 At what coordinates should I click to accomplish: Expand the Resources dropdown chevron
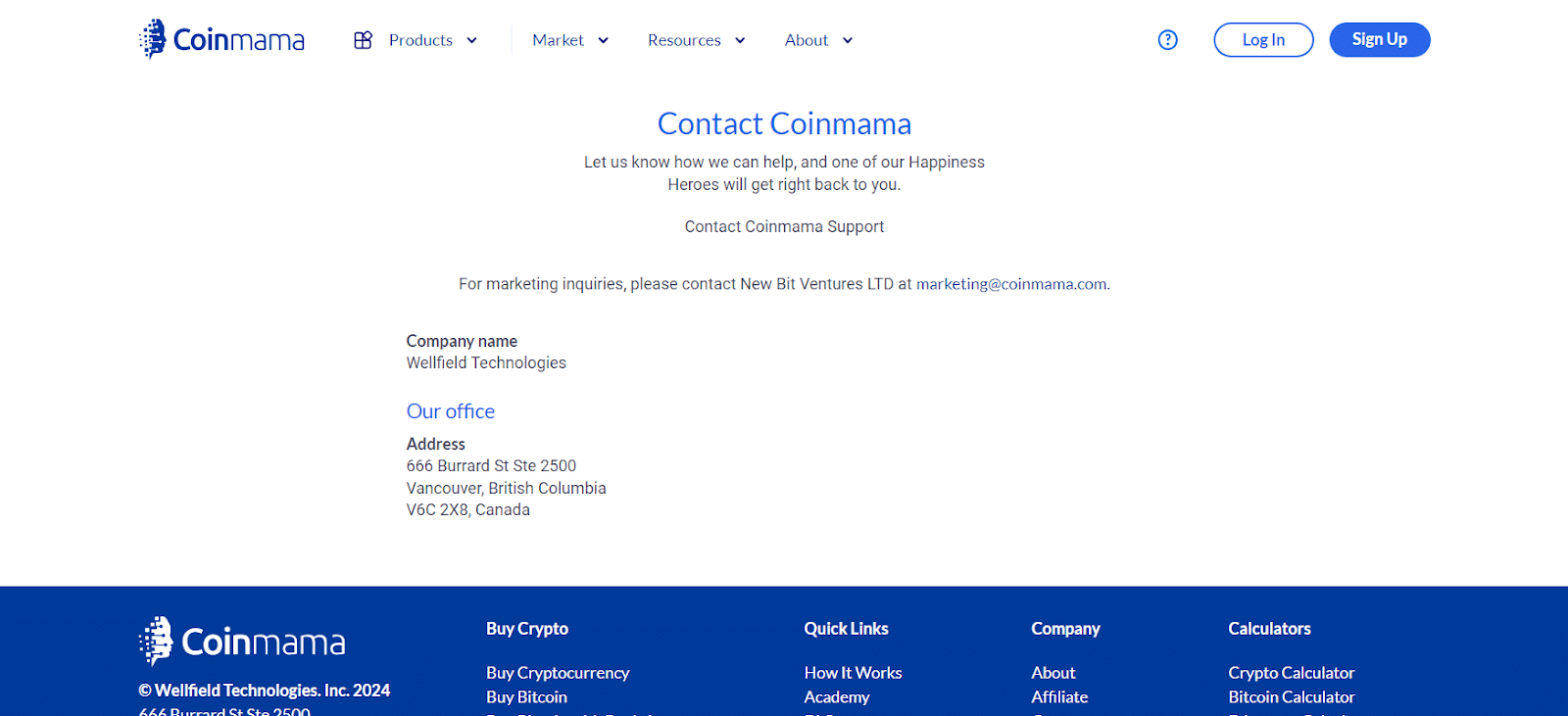740,40
